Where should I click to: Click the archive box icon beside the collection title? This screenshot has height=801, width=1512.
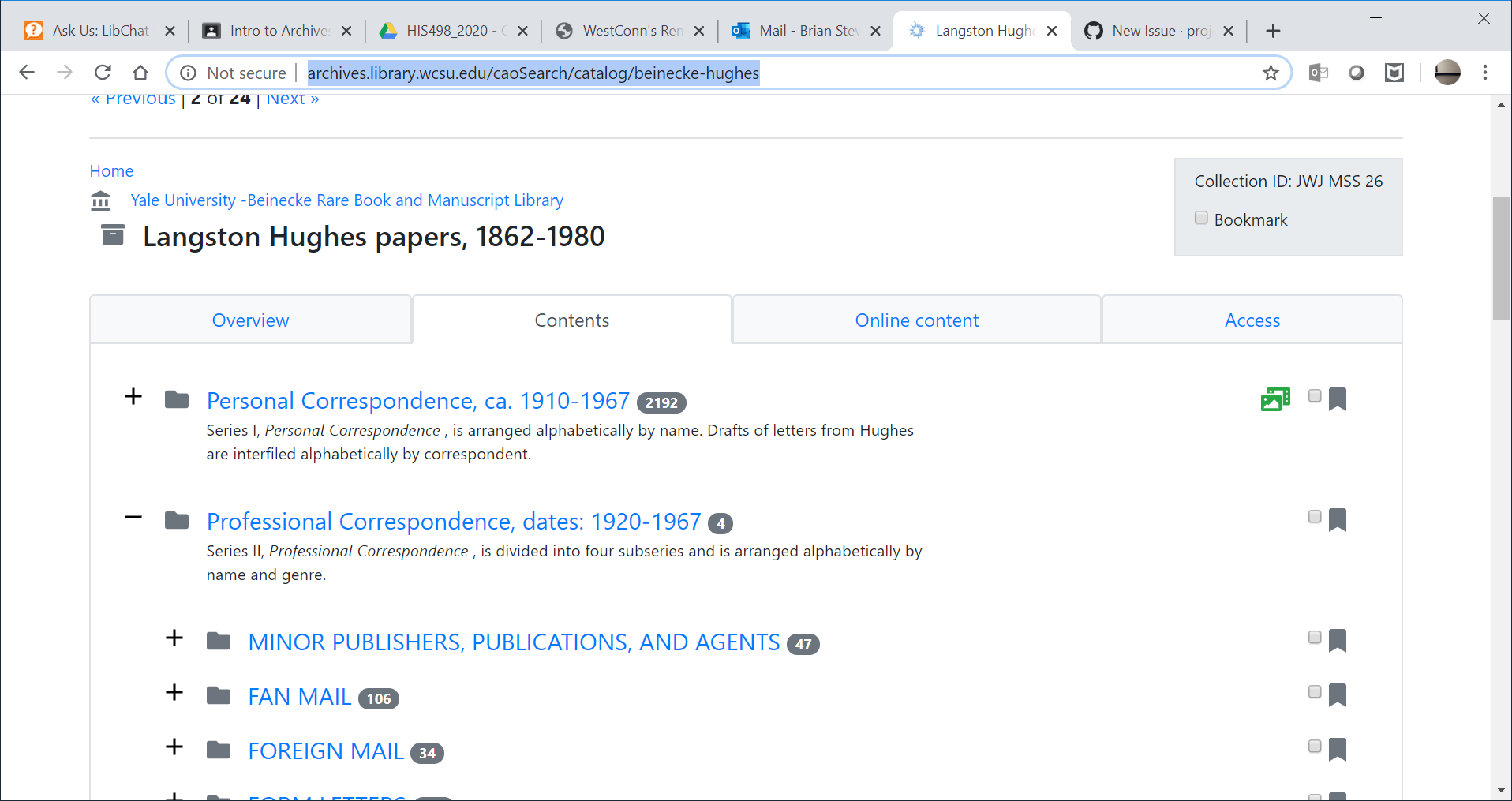pos(112,234)
